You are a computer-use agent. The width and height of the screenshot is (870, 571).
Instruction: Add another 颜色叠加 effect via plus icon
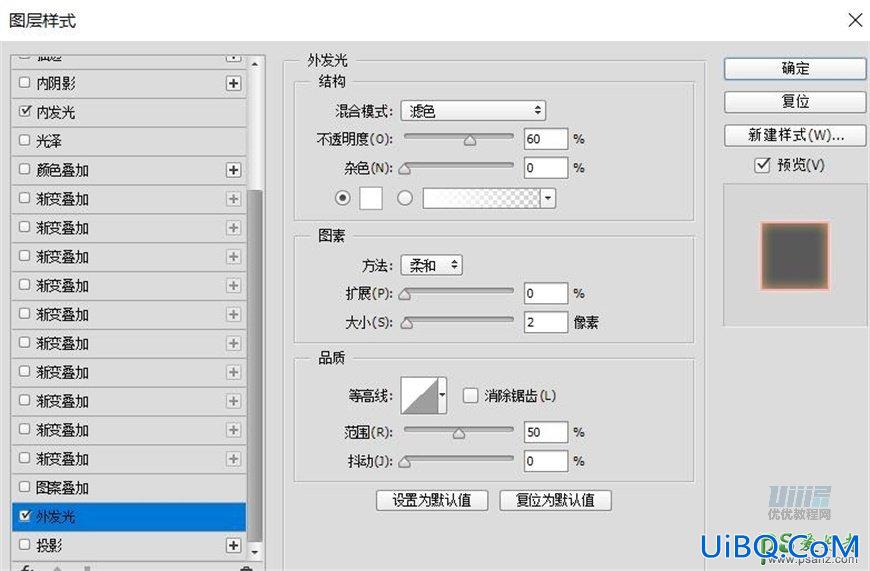point(234,170)
